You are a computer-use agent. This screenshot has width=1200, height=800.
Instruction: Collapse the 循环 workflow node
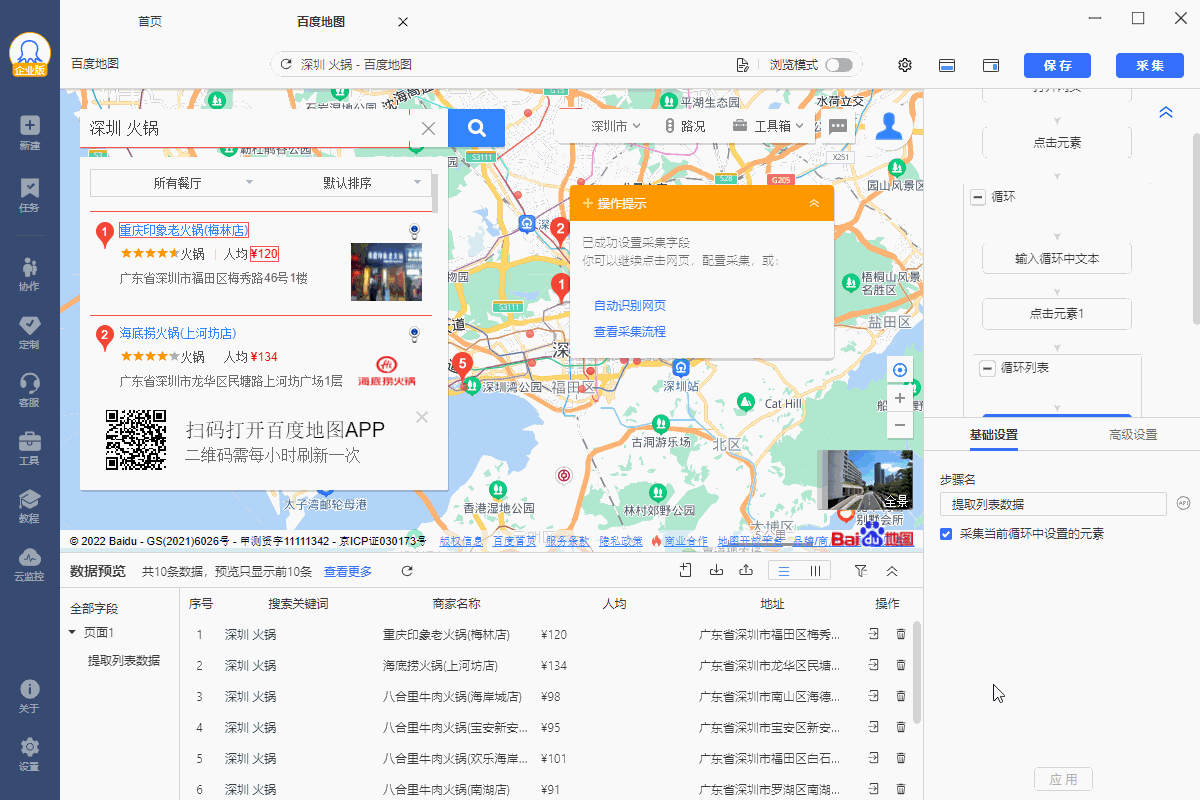pyautogui.click(x=977, y=197)
